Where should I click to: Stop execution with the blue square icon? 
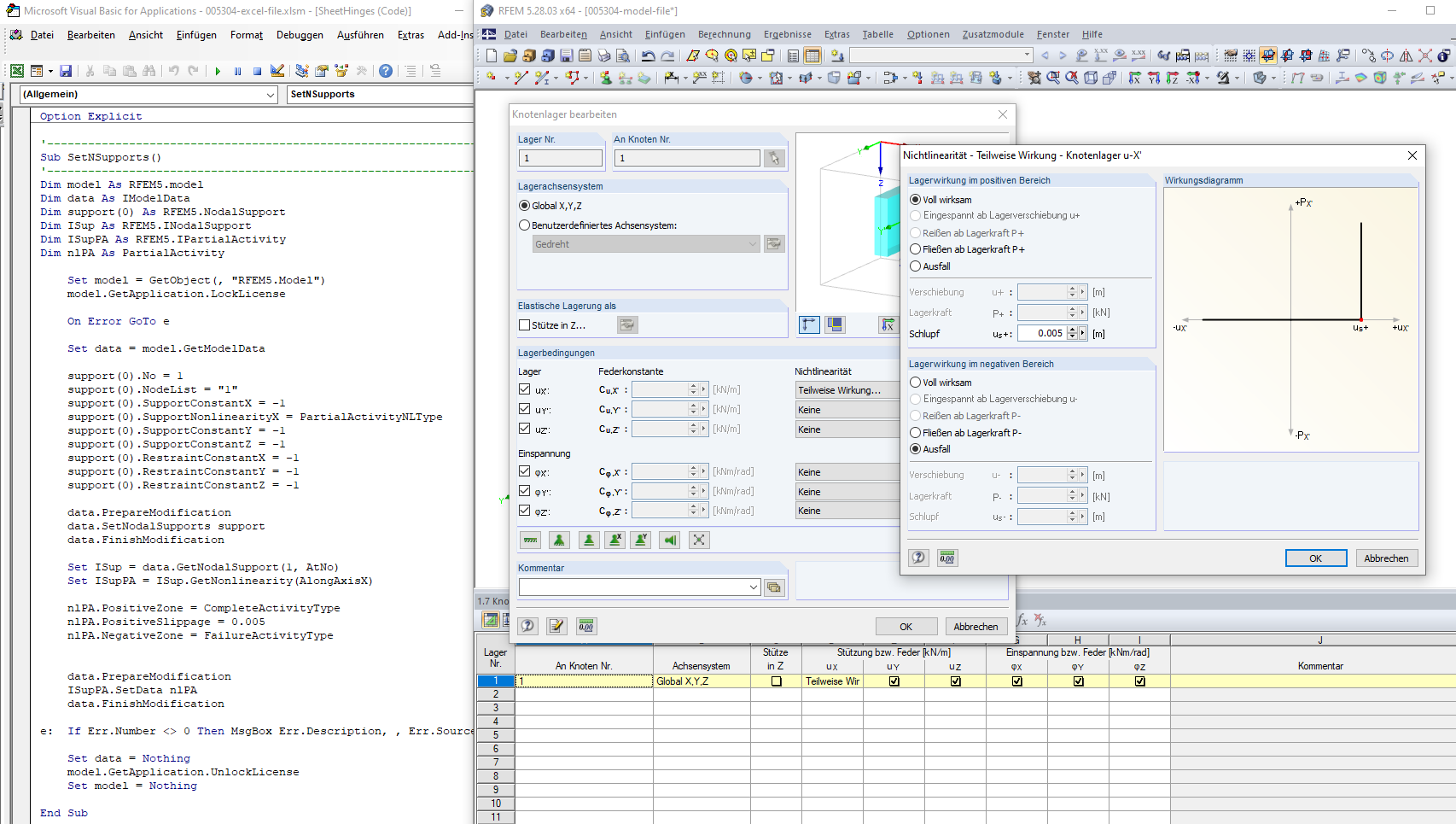pos(257,71)
